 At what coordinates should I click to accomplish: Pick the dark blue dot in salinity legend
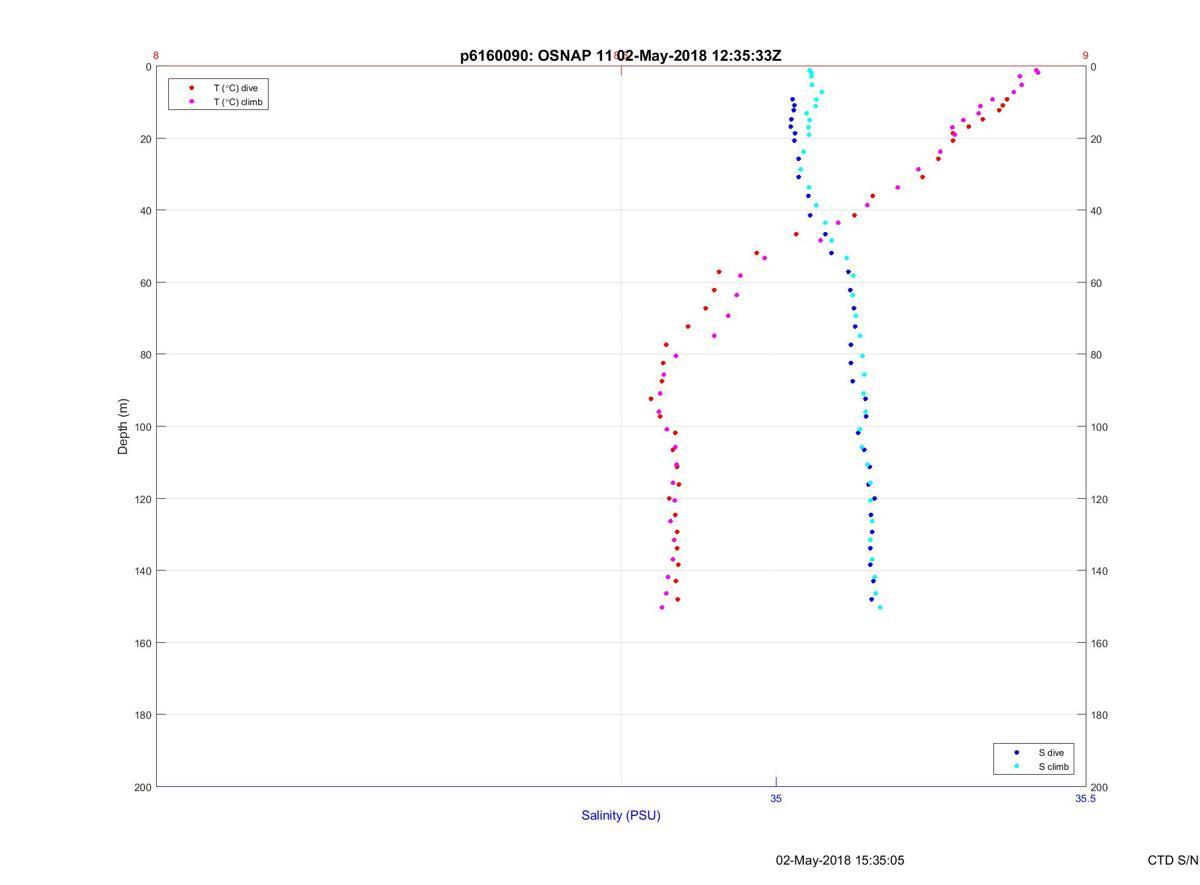click(1016, 752)
